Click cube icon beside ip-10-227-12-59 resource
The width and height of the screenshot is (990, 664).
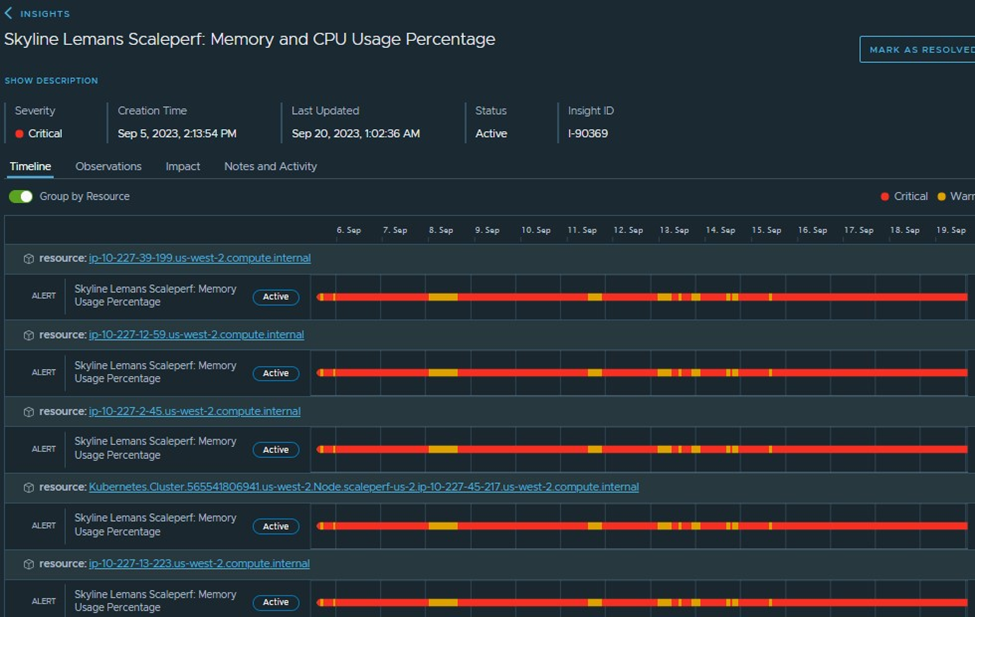click(29, 335)
